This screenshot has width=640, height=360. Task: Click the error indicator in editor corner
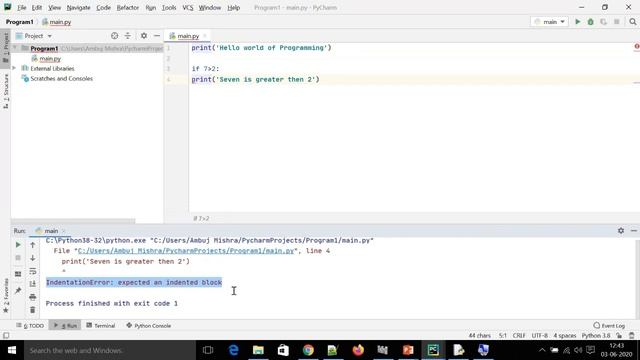click(x=637, y=47)
